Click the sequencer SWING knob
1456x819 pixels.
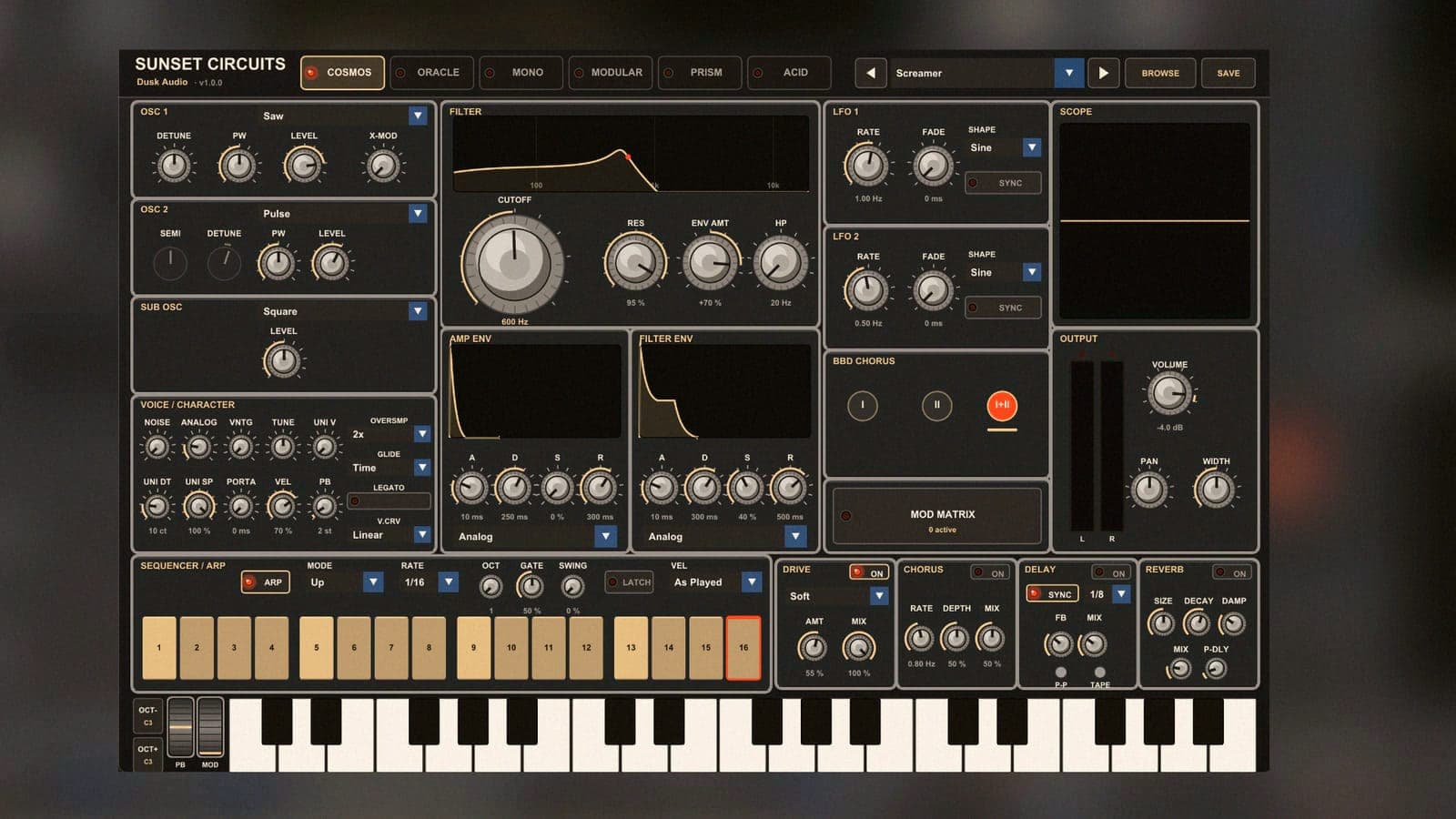point(572,587)
